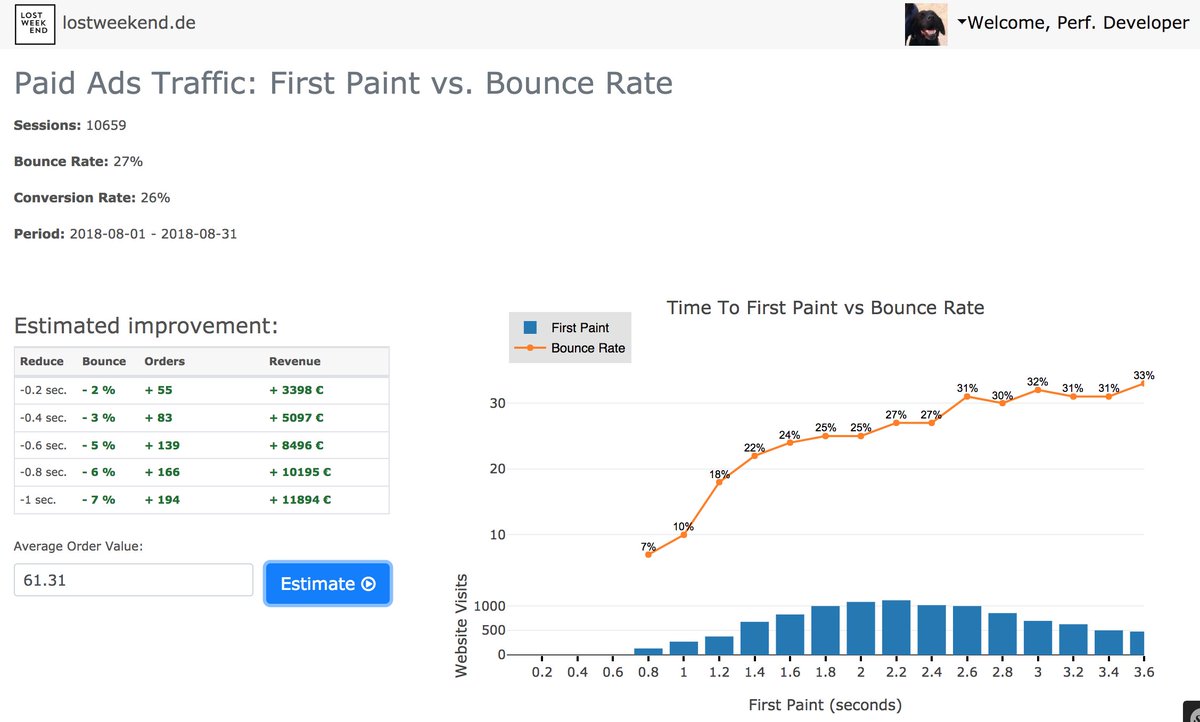This screenshot has width=1200, height=722.
Task: Click the + 194 orders cell
Action: pyautogui.click(x=162, y=499)
